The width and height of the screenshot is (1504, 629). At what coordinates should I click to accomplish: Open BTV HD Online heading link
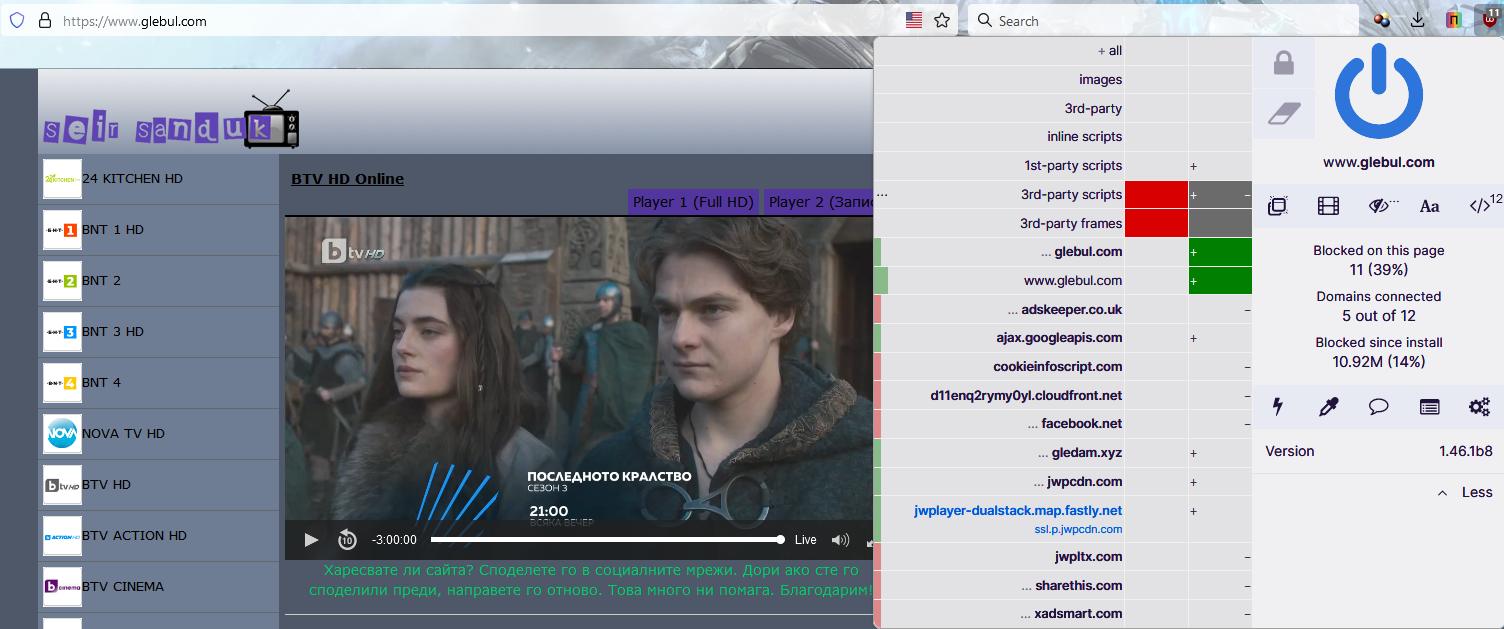[x=347, y=179]
